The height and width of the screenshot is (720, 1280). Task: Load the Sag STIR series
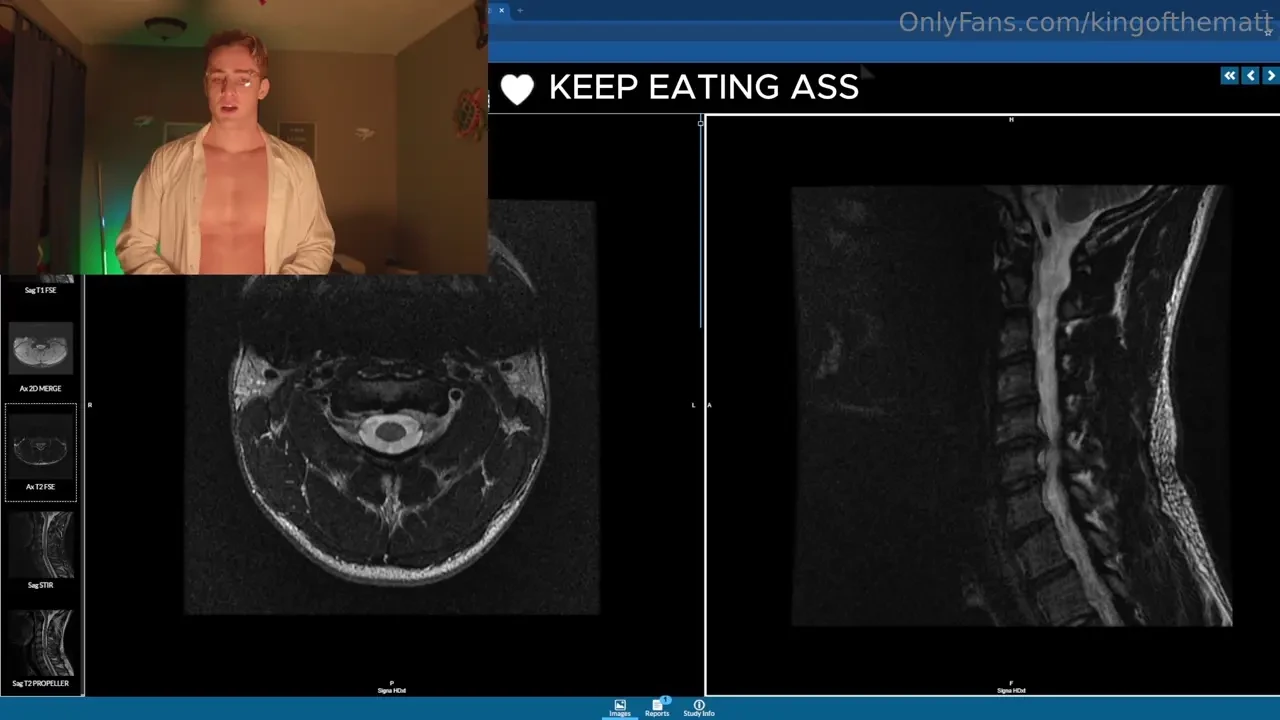(40, 545)
